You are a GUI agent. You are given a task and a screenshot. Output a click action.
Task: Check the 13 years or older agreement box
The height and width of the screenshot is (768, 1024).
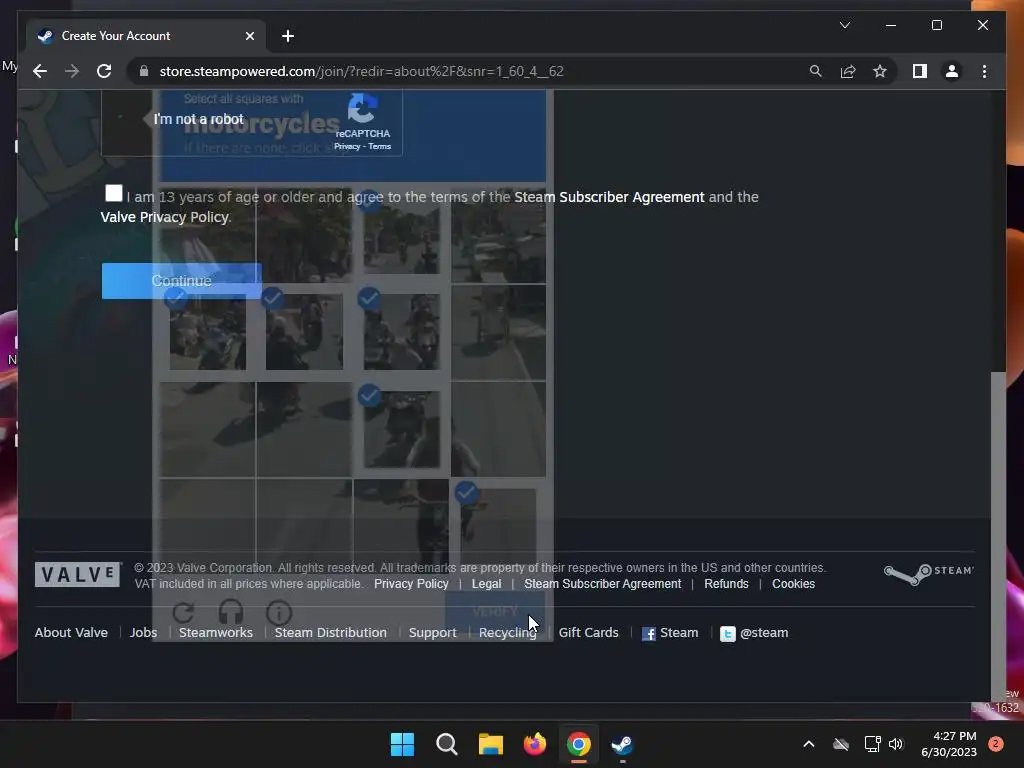[x=114, y=193]
